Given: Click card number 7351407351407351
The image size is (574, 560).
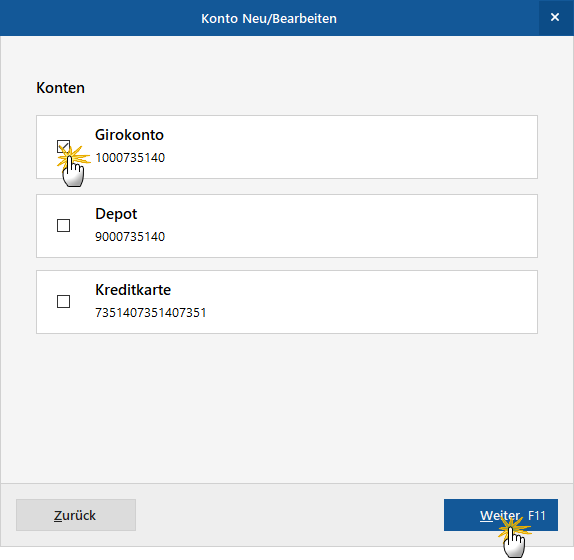Looking at the screenshot, I should 150,313.
